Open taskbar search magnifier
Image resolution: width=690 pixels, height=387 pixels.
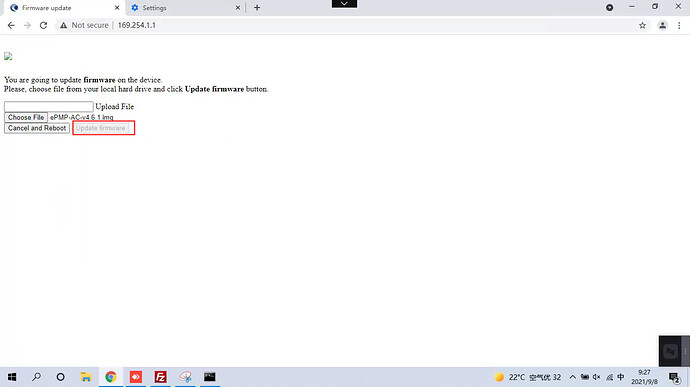tap(37, 376)
